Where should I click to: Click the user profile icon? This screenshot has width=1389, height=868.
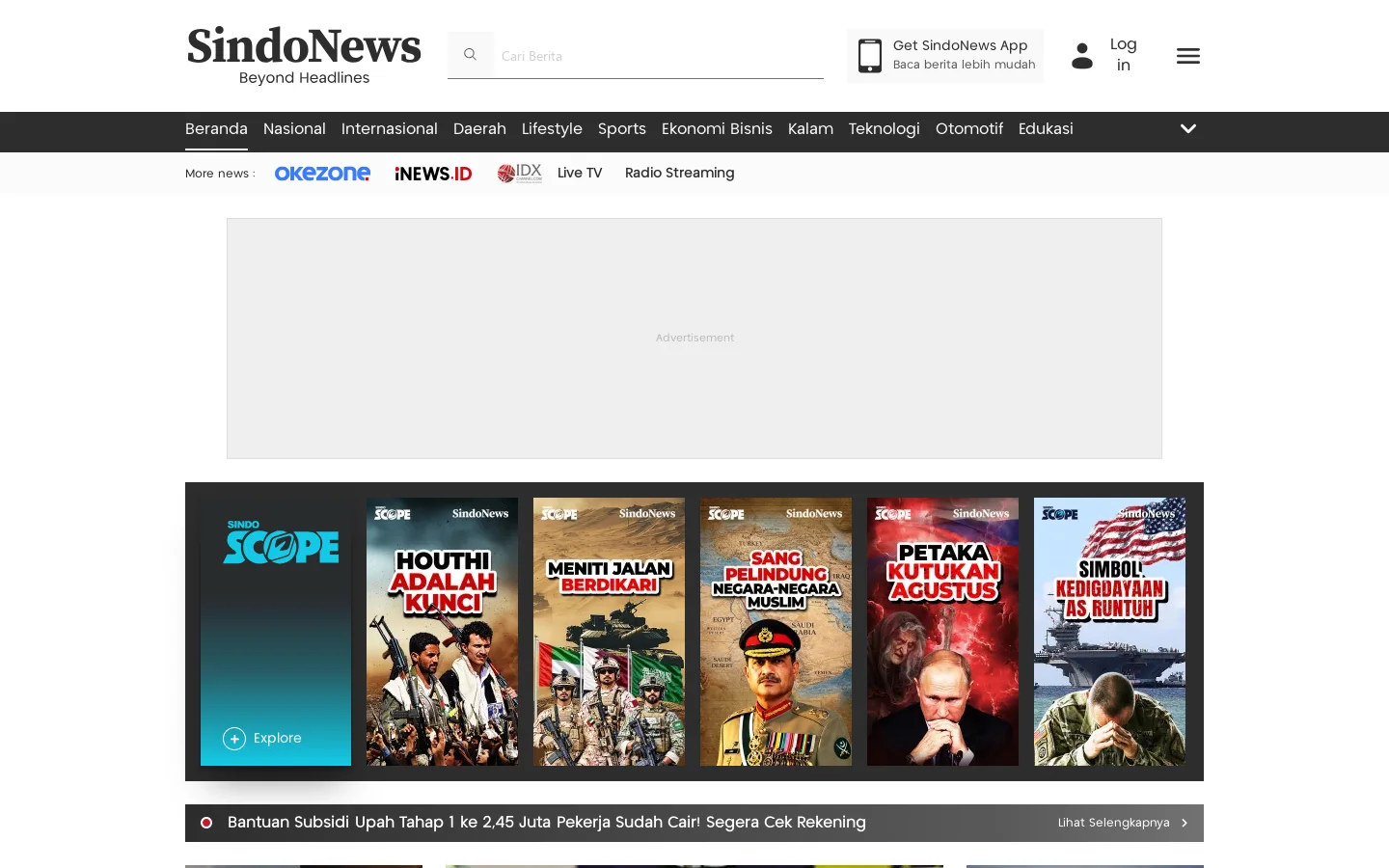coord(1082,56)
